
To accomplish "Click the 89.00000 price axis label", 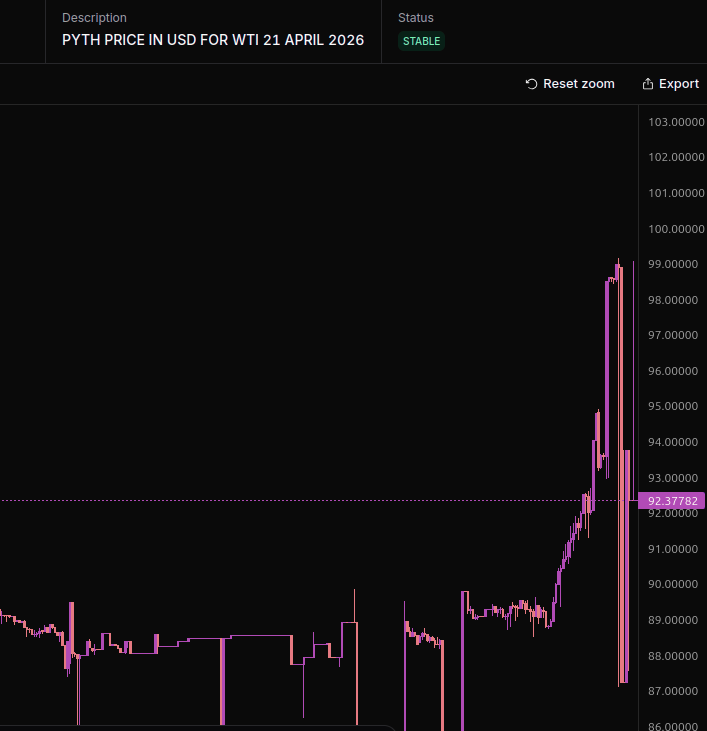I will point(673,620).
